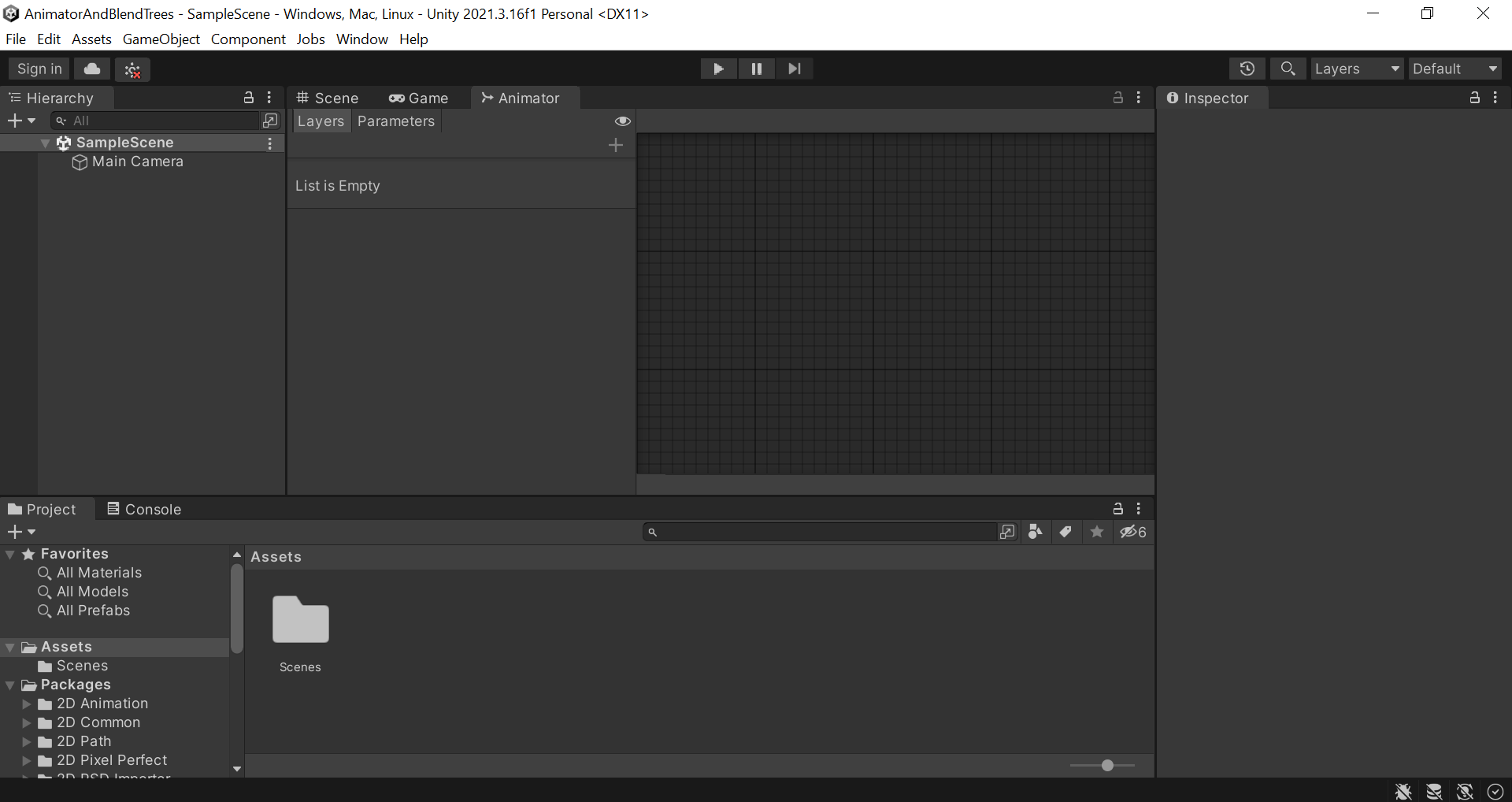Toggle Project panel lock icon
This screenshot has height=802, width=1512.
[1117, 509]
